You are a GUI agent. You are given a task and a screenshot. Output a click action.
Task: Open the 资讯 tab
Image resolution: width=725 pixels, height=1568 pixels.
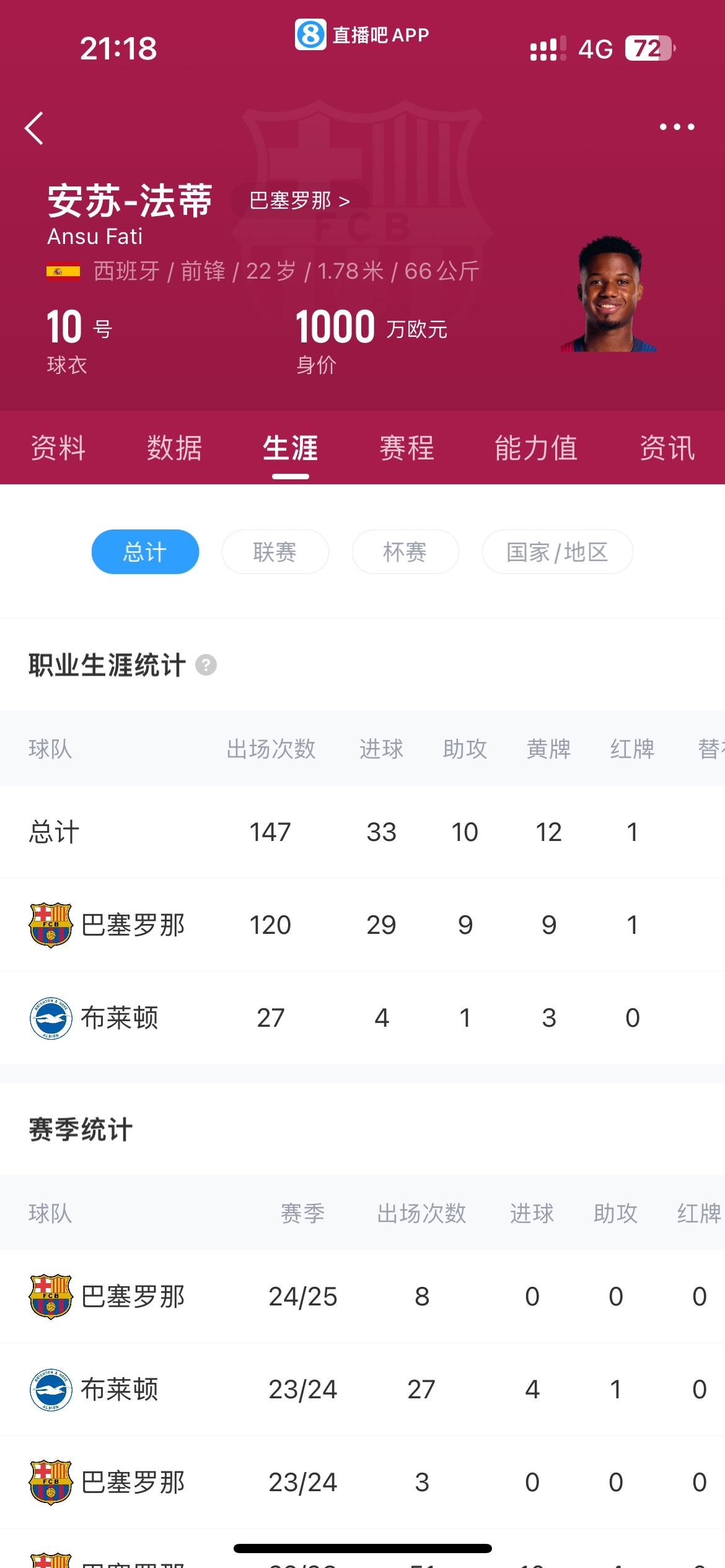click(x=667, y=448)
